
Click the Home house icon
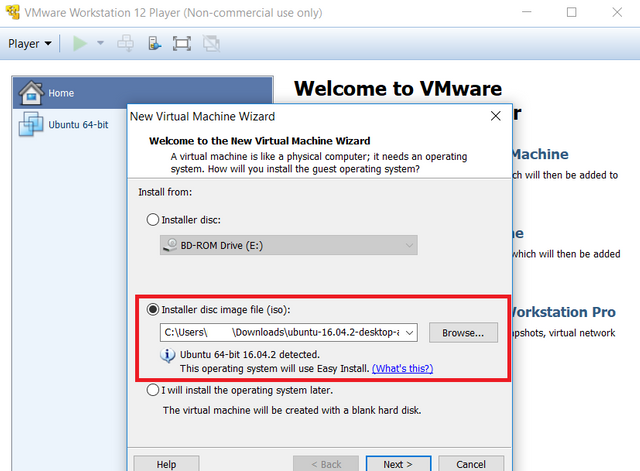(x=31, y=93)
